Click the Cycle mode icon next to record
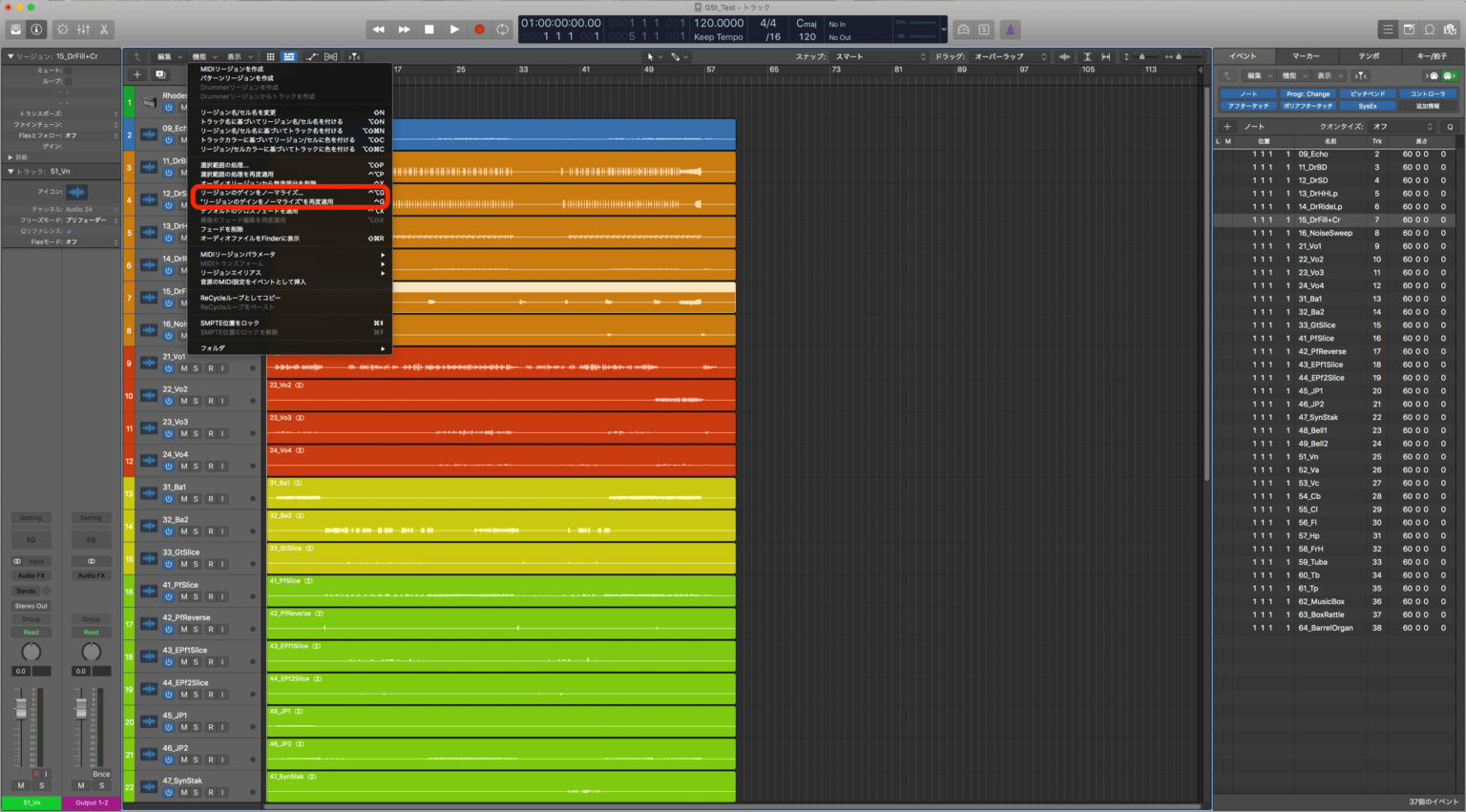The image size is (1466, 812). click(x=503, y=29)
